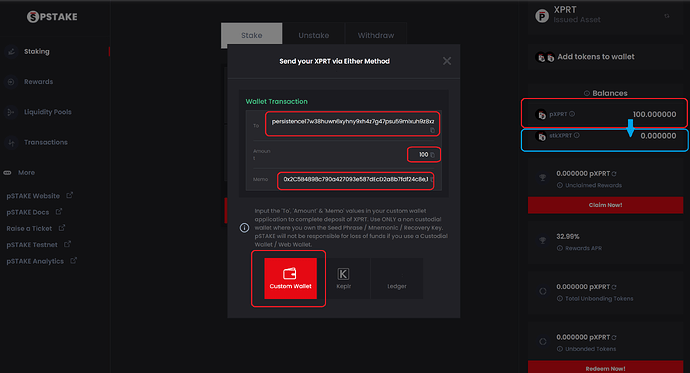690x373 pixels.
Task: Open the Rewards sidebar section
Action: tap(38, 82)
